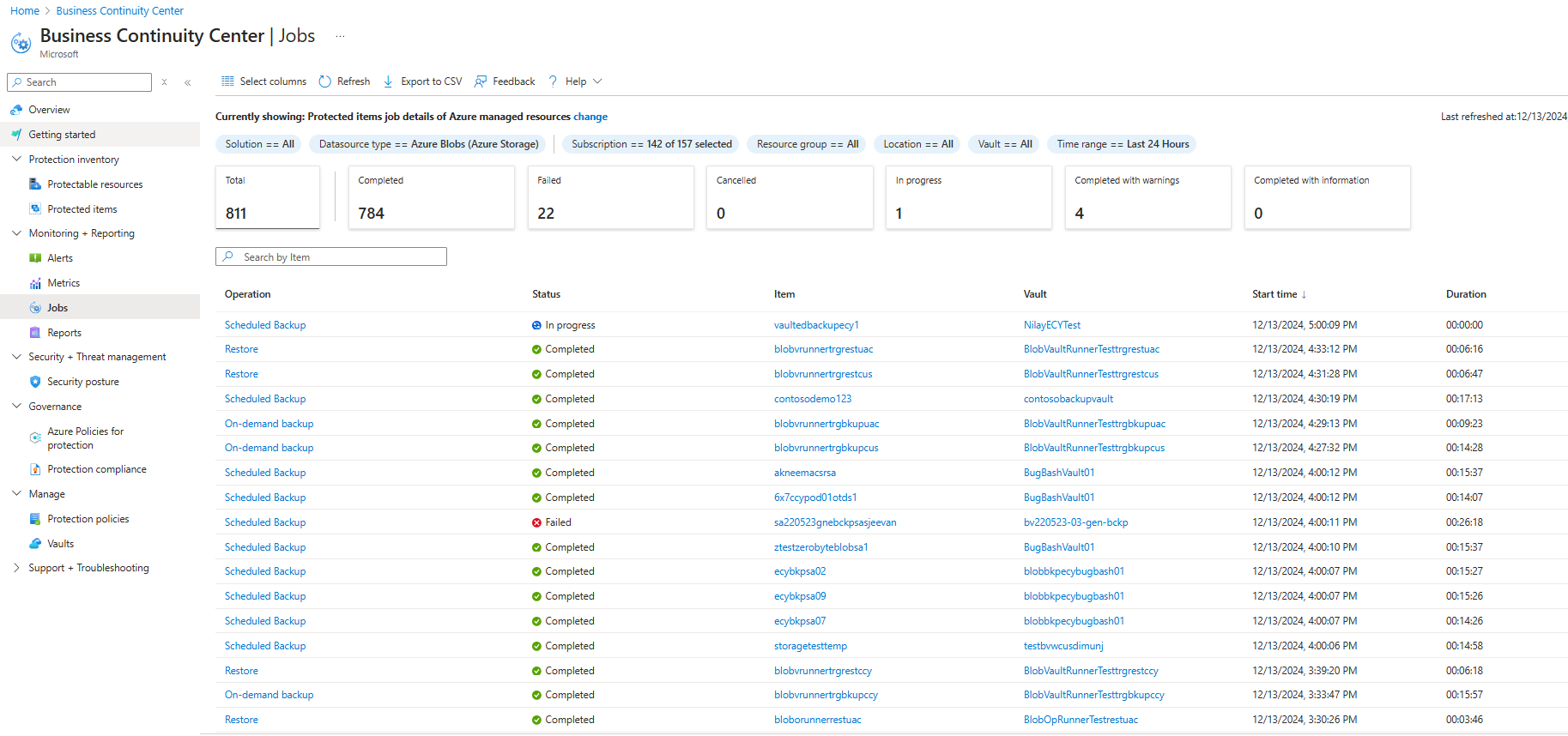Sort by the Operation column header
Viewport: 1568px width, 736px height.
248,294
